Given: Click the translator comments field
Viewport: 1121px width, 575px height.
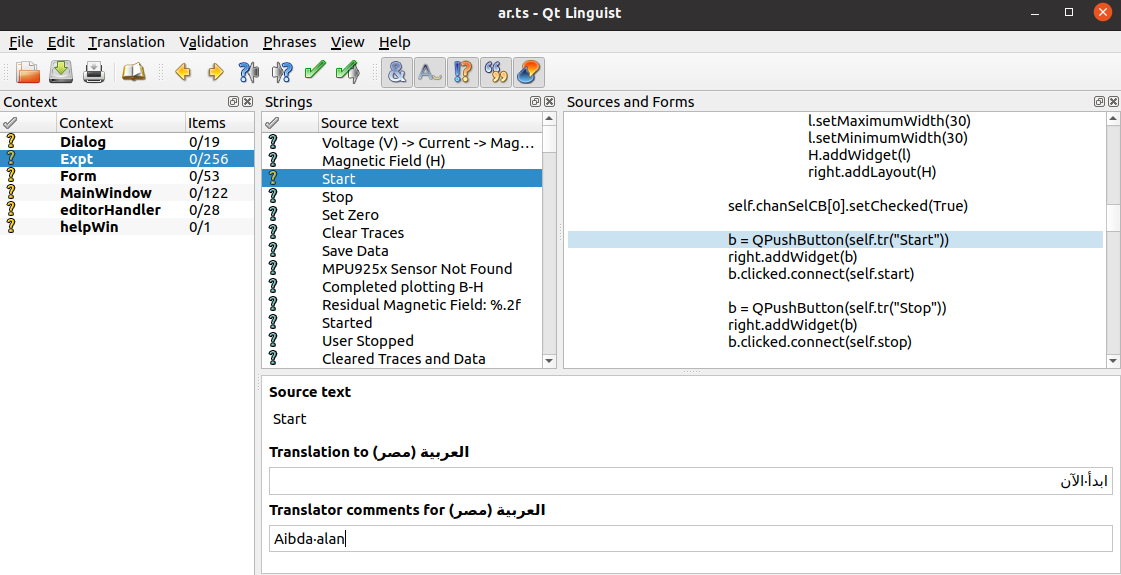Looking at the screenshot, I should pos(691,539).
